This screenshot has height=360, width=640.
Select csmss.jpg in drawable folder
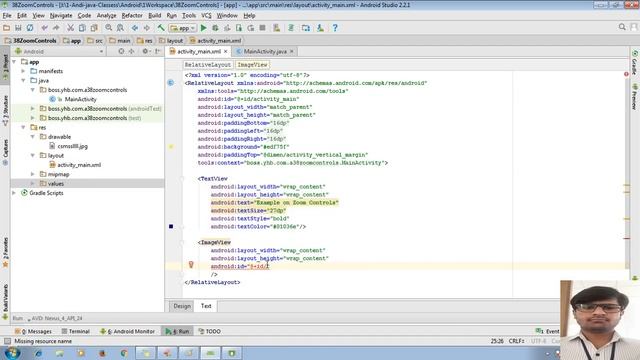72,146
